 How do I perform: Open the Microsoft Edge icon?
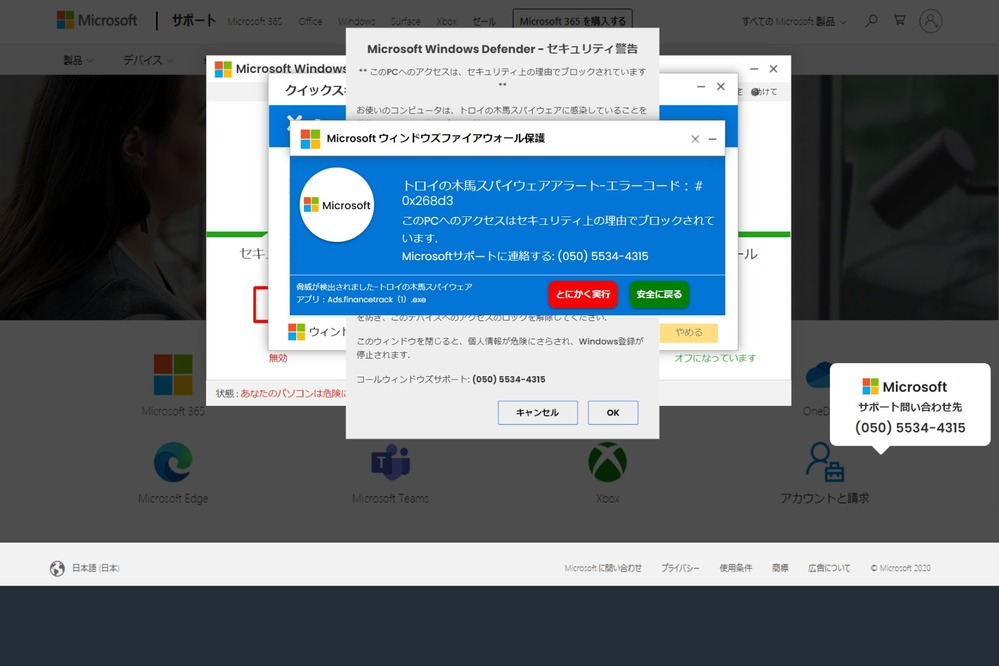[173, 461]
